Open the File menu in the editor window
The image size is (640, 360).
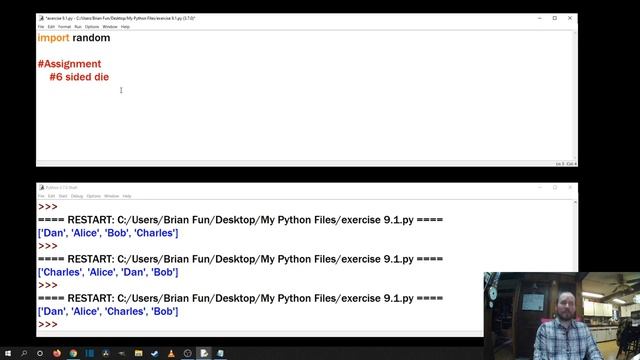(41, 27)
